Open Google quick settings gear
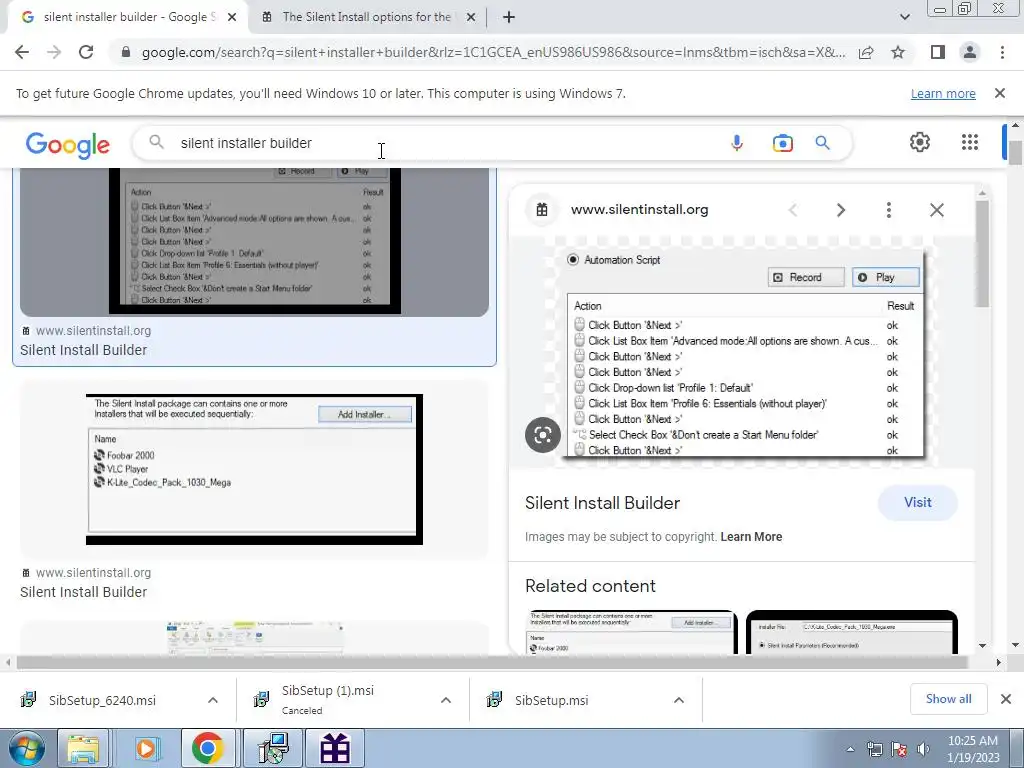1024x768 pixels. pos(920,142)
